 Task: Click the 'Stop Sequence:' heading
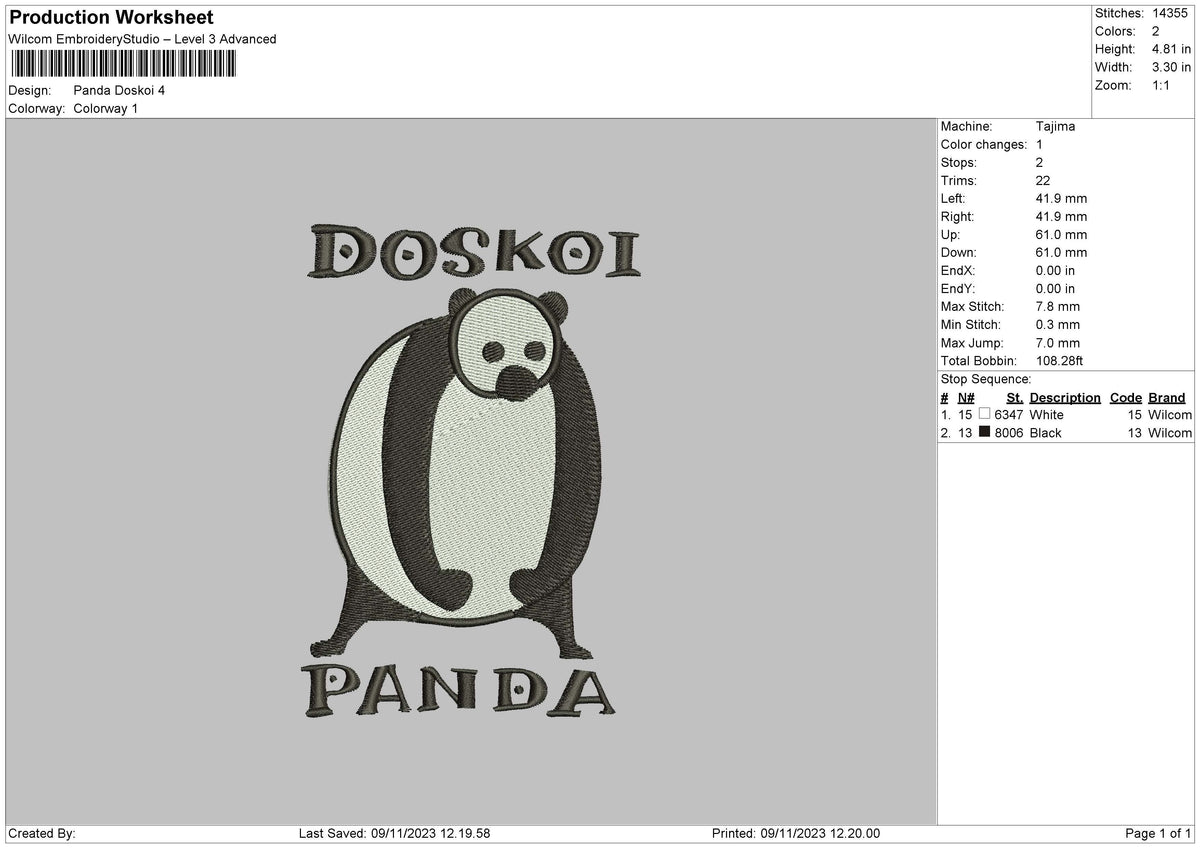click(986, 379)
